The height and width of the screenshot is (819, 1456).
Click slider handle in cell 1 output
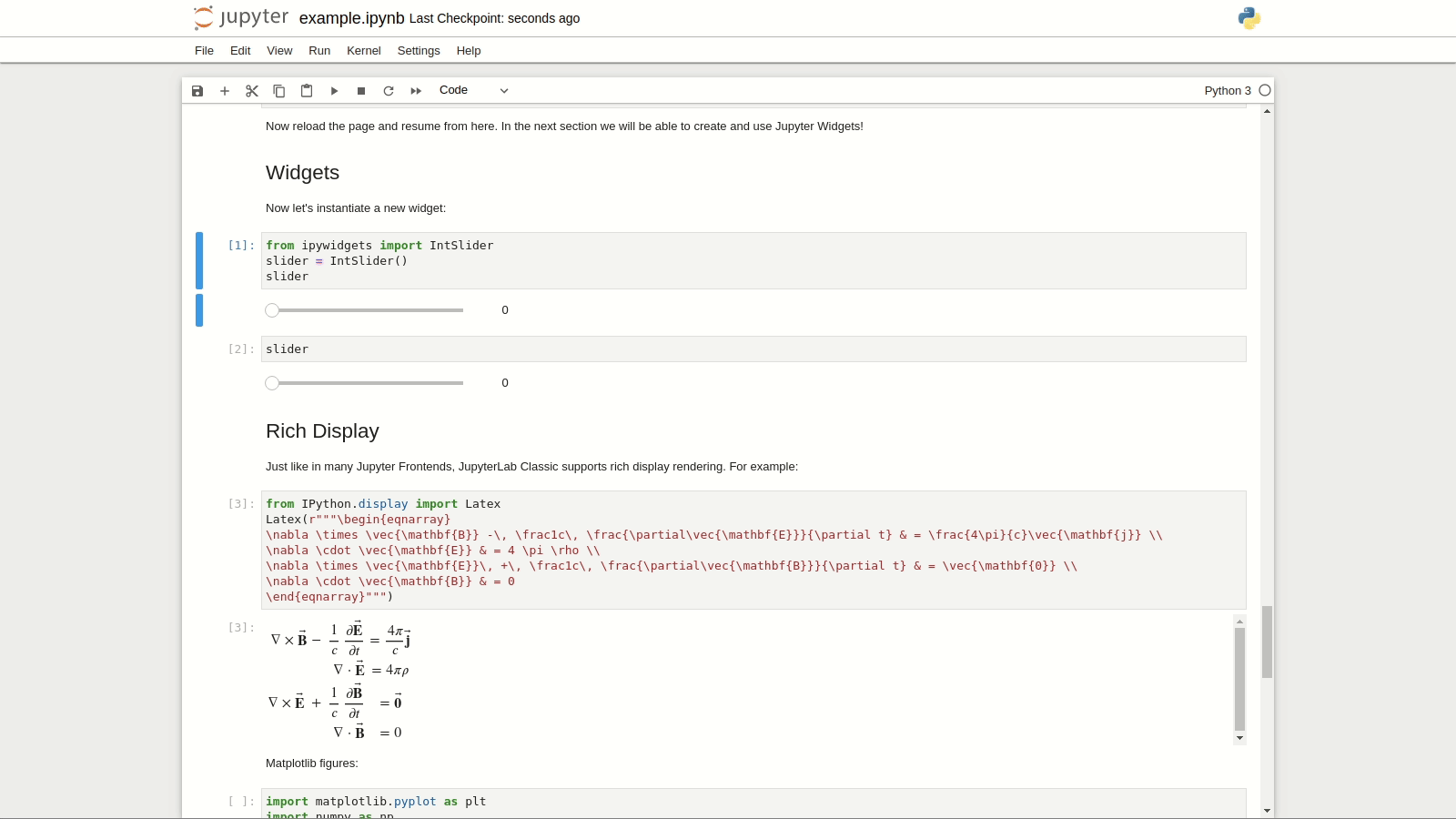pos(272,310)
